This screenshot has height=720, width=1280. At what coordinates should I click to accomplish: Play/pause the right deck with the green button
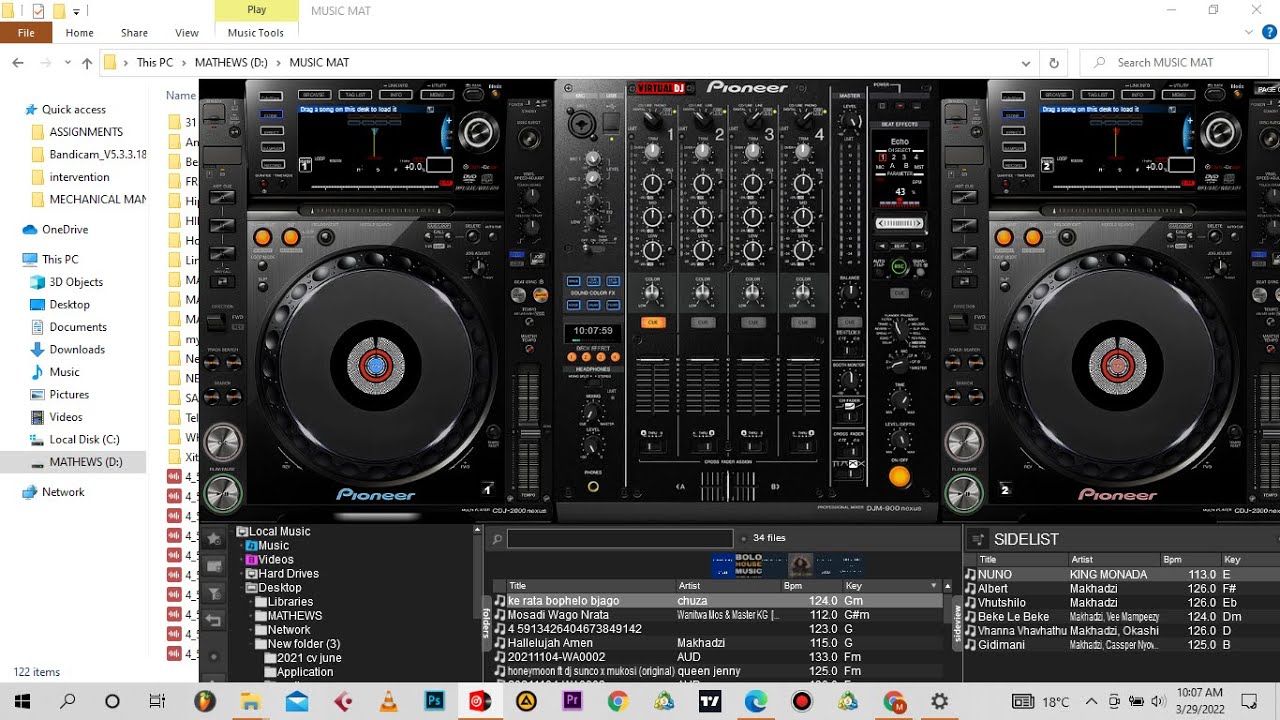click(964, 493)
